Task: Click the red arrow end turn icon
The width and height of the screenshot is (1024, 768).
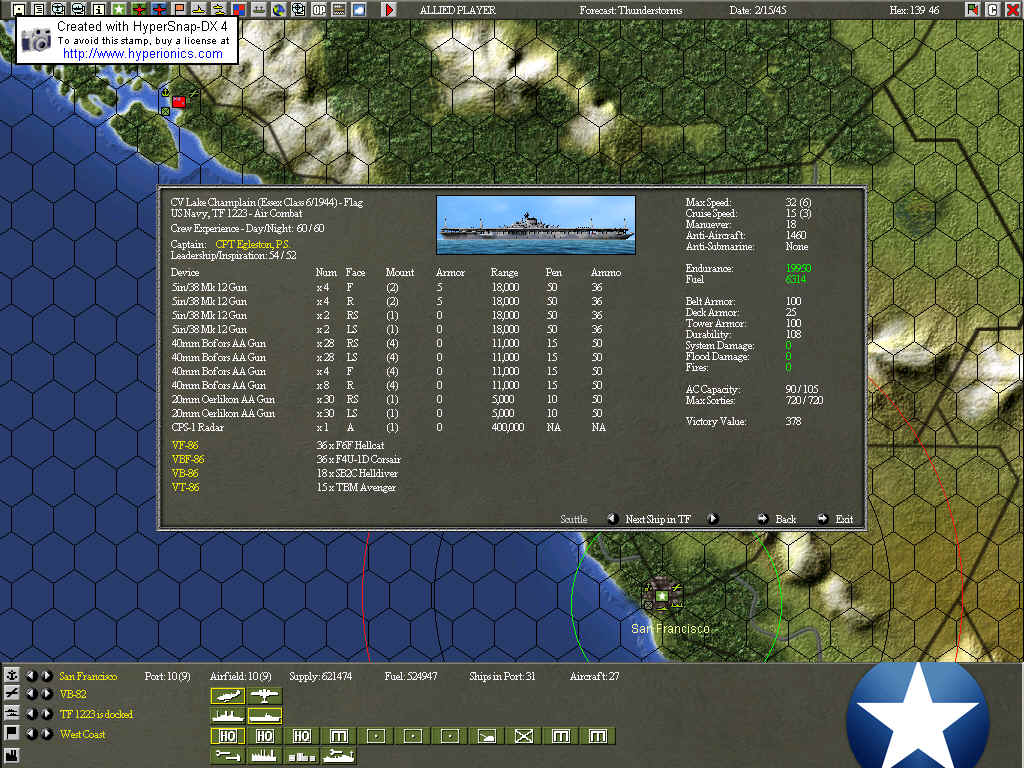Action: click(389, 9)
